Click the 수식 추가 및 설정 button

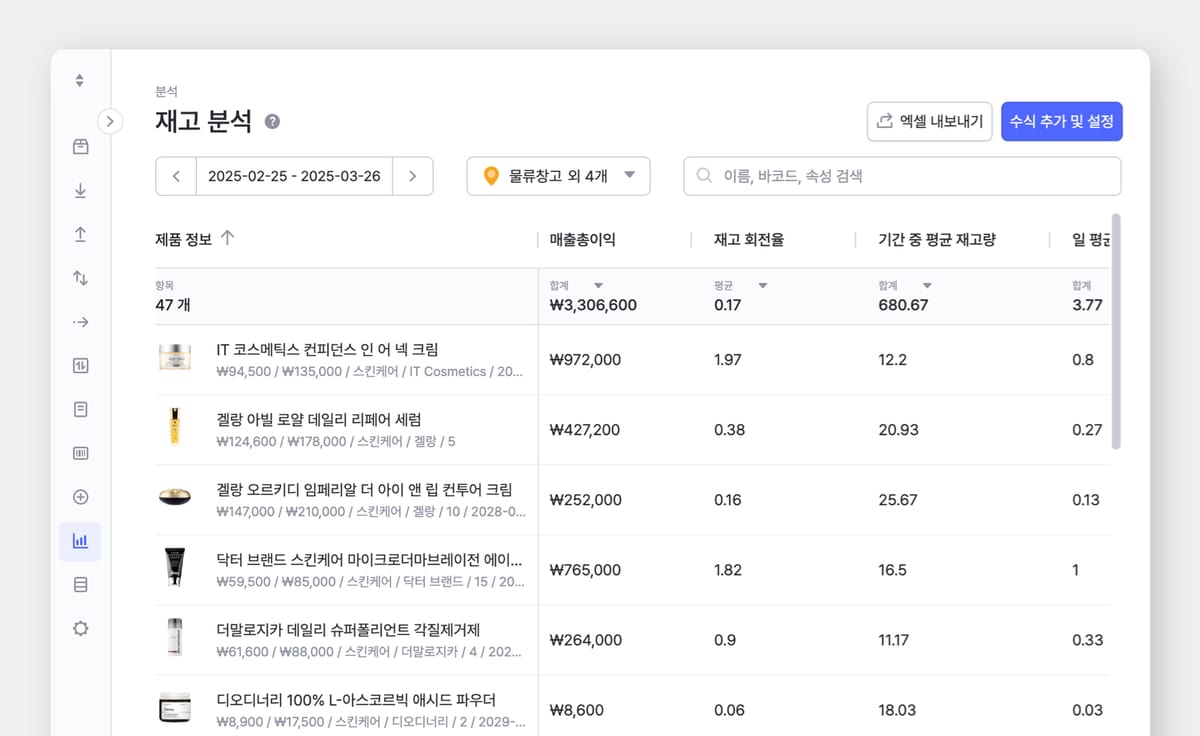1062,121
